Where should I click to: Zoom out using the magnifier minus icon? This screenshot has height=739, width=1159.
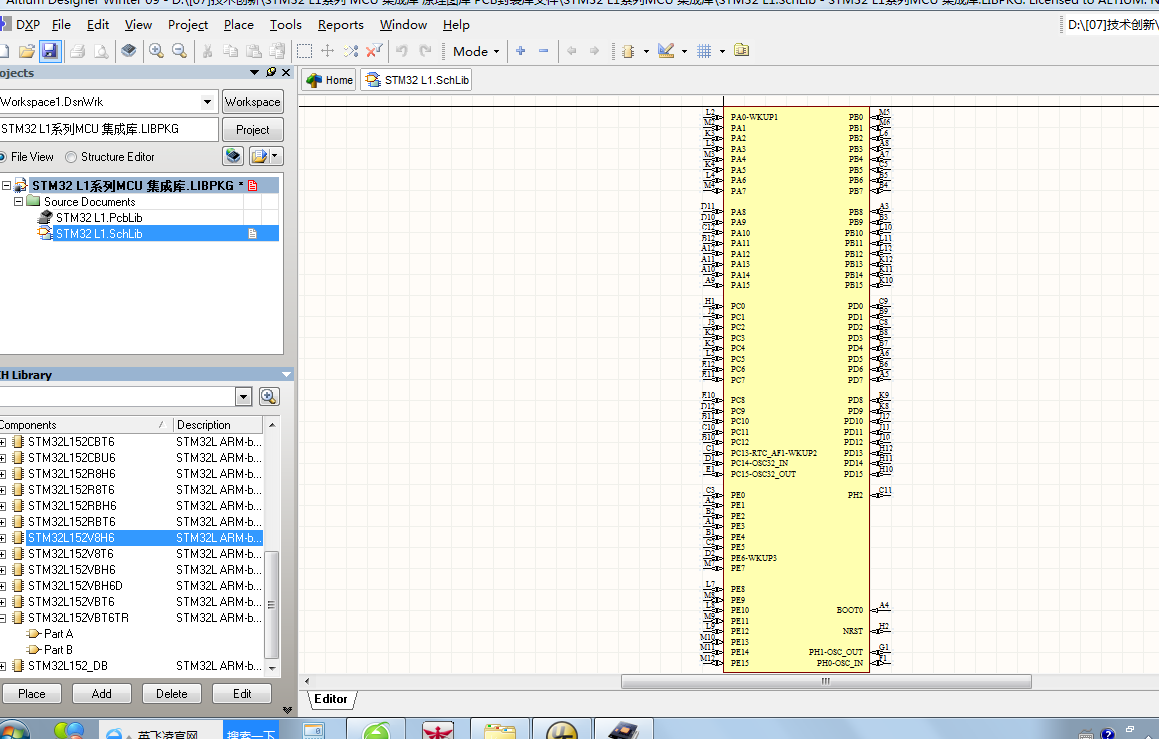coord(180,51)
